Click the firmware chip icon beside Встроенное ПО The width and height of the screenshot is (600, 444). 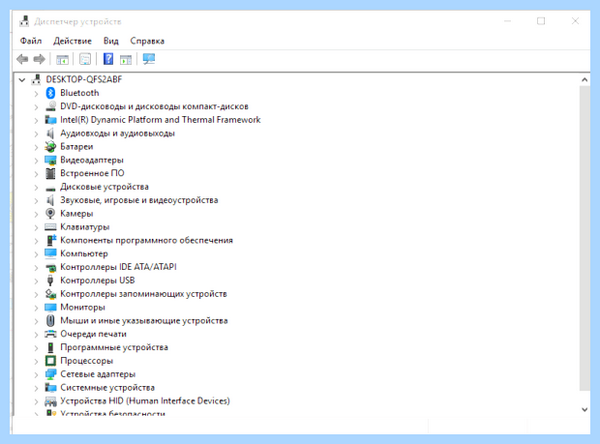pyautogui.click(x=50, y=173)
